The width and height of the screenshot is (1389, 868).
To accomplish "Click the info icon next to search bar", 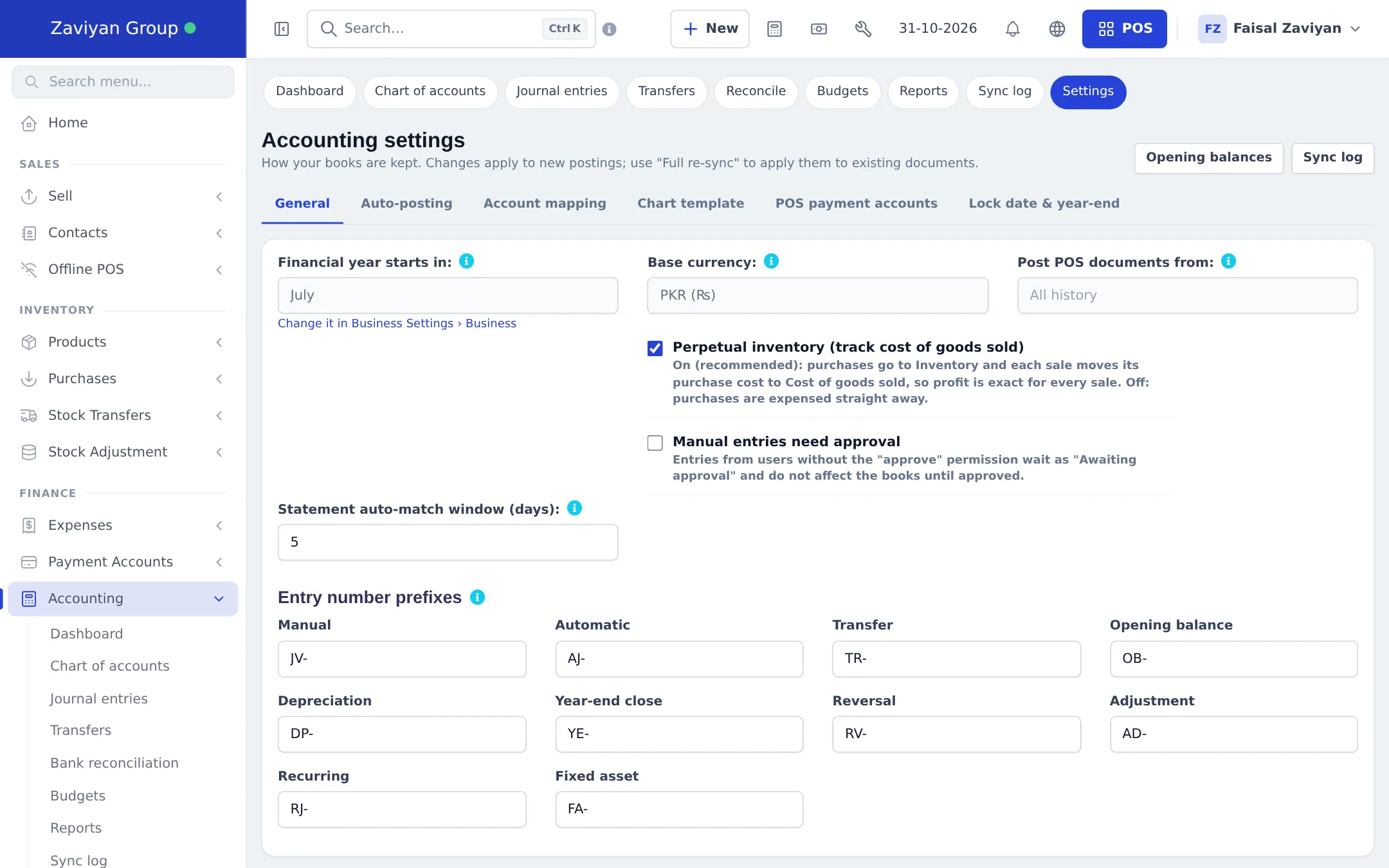I will tap(610, 29).
